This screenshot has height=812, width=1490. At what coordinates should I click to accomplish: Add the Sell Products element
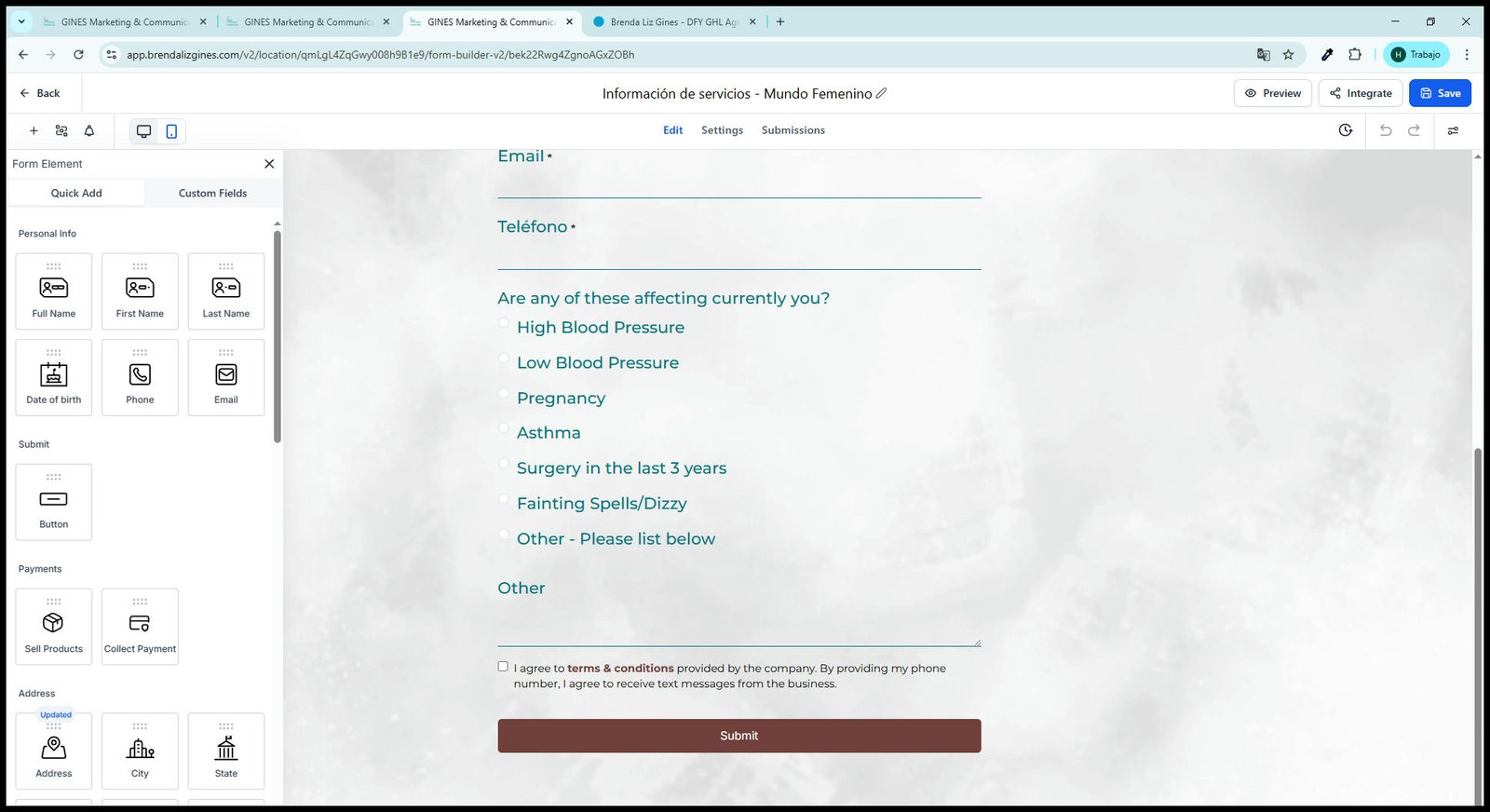tap(54, 627)
